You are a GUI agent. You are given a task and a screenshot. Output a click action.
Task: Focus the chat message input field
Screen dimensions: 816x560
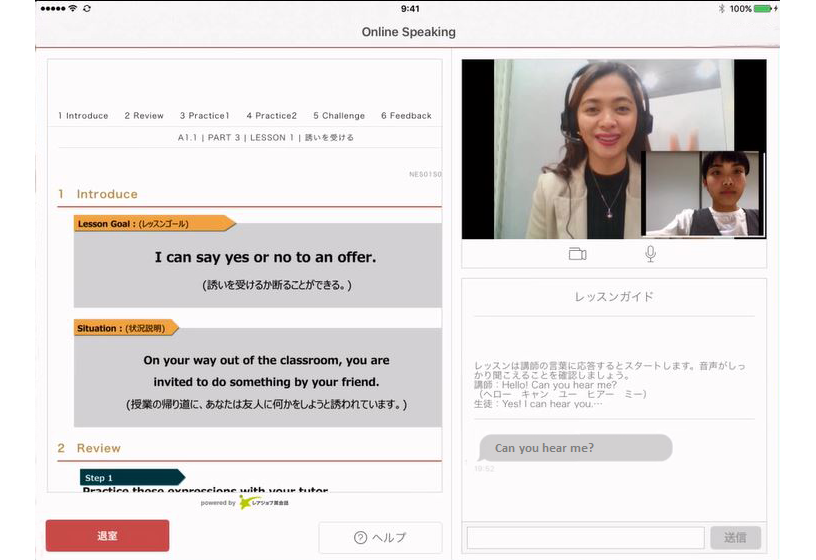click(584, 537)
